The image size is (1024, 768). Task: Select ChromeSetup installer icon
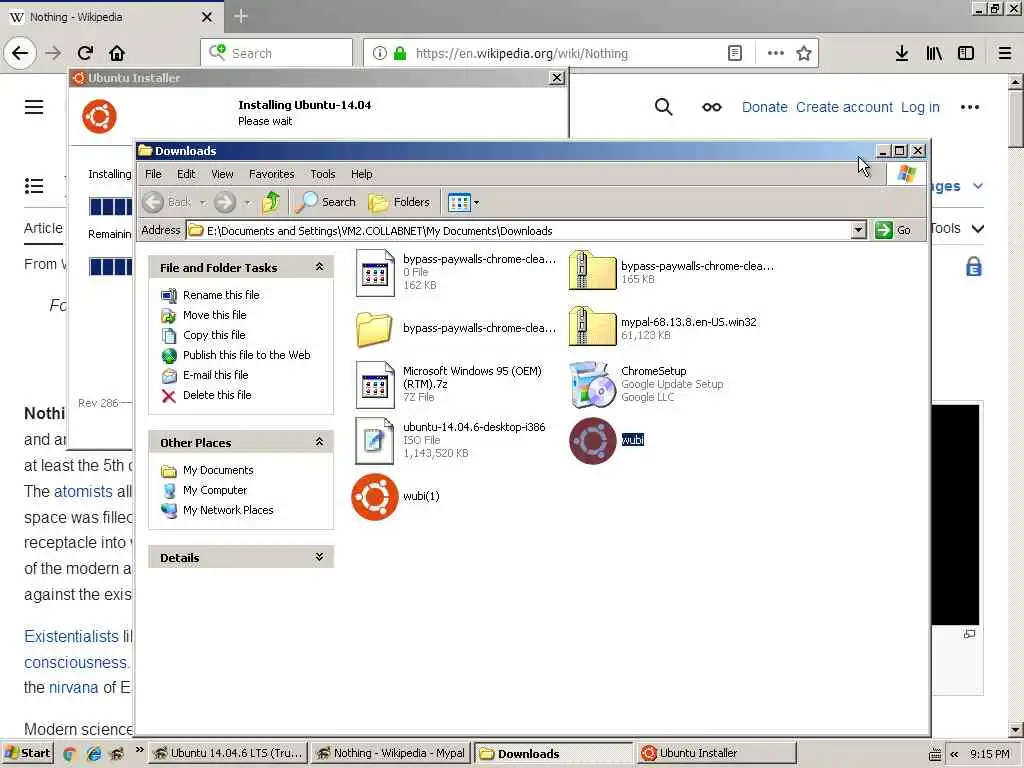(592, 385)
